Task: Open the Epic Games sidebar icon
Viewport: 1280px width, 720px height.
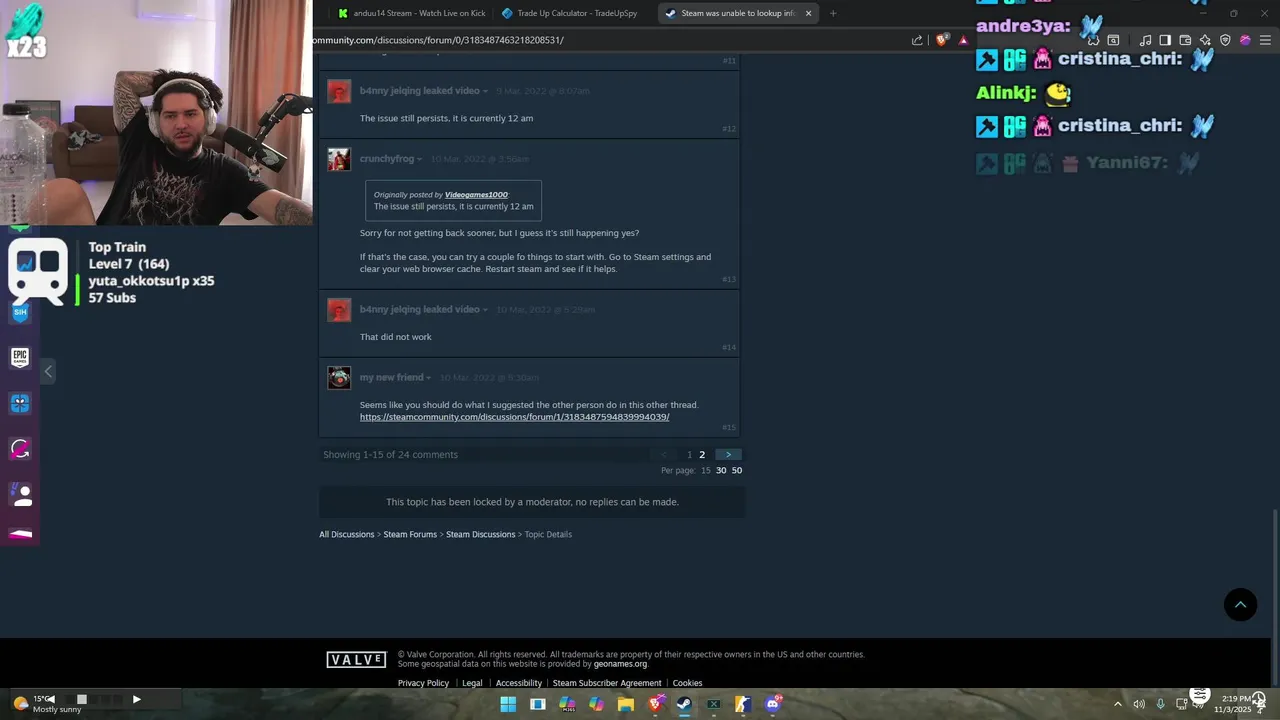Action: click(x=20, y=357)
